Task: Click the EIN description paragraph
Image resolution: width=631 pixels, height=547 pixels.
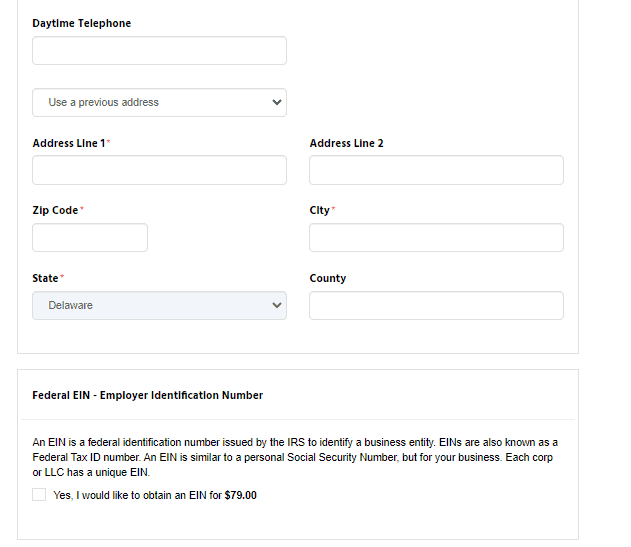Action: [295, 457]
